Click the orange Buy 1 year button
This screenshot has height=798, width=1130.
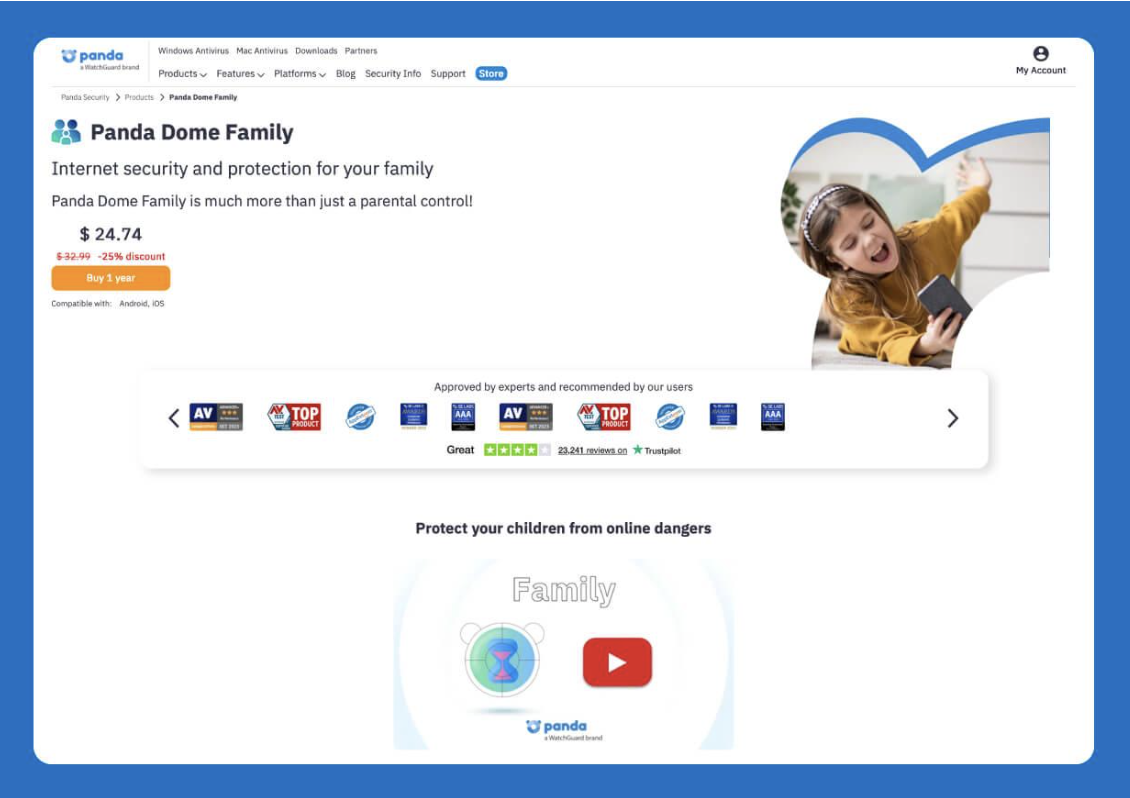110,278
